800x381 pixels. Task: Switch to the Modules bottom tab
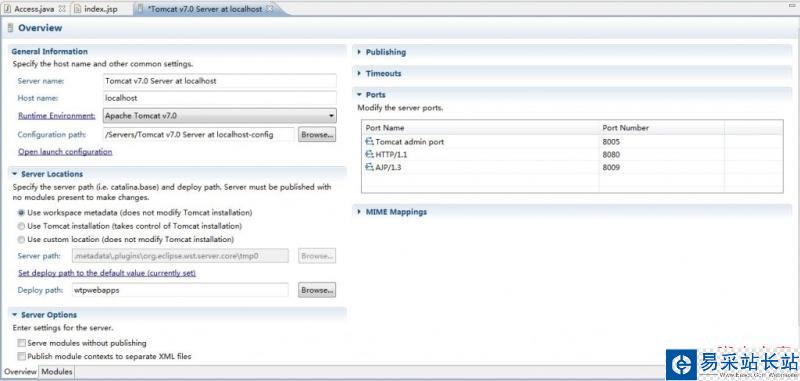(57, 372)
